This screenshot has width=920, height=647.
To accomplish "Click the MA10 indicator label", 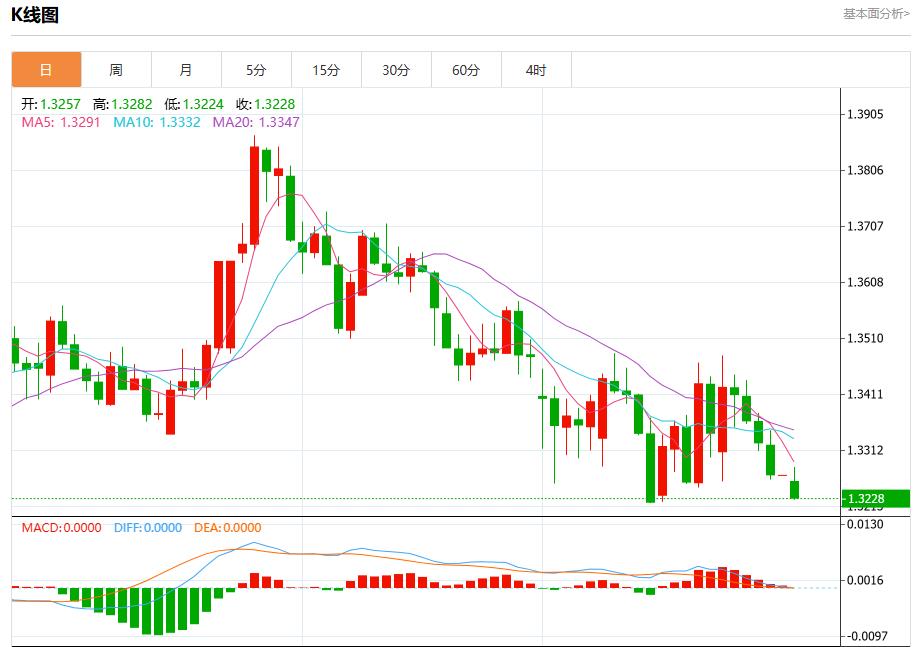I will 156,122.
